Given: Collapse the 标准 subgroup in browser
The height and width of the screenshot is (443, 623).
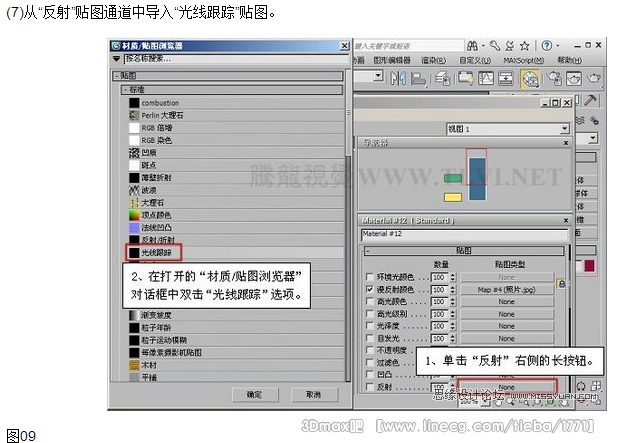Looking at the screenshot, I should (x=232, y=90).
